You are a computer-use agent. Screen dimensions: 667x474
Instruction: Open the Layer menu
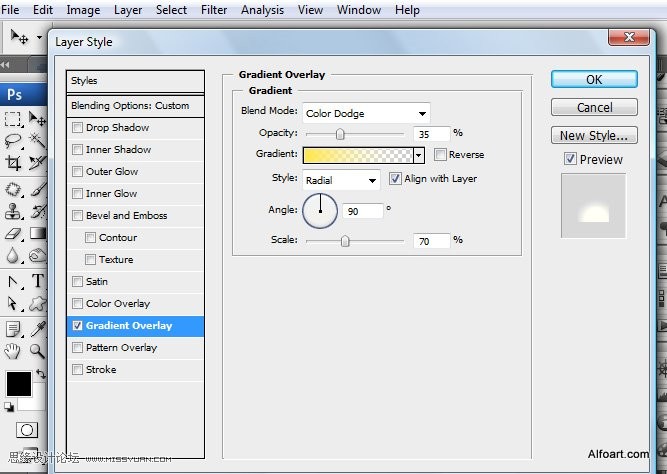[128, 9]
